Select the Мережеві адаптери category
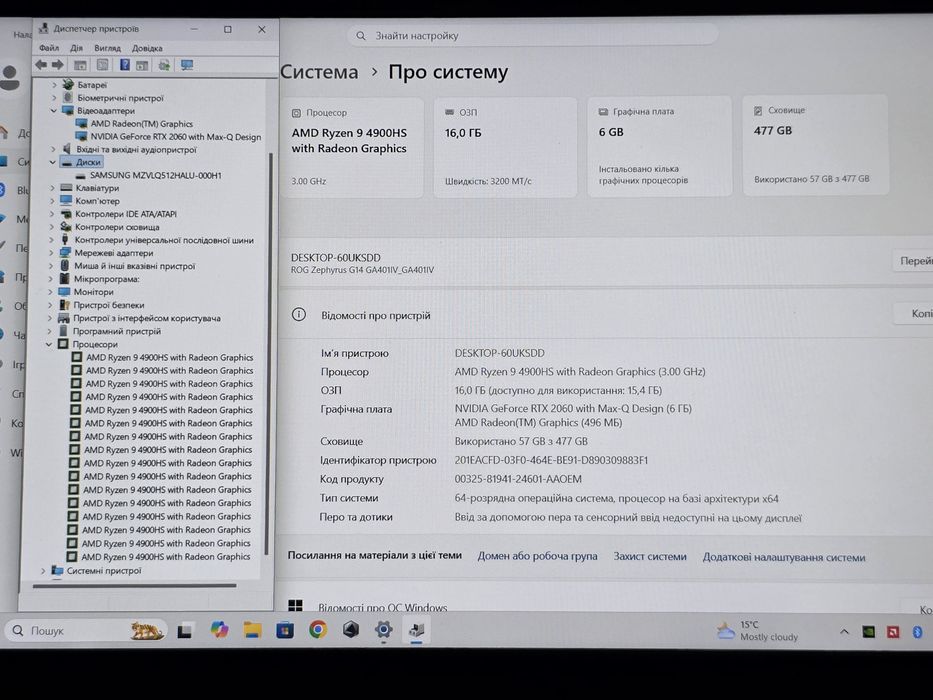The image size is (933, 700). [x=114, y=254]
